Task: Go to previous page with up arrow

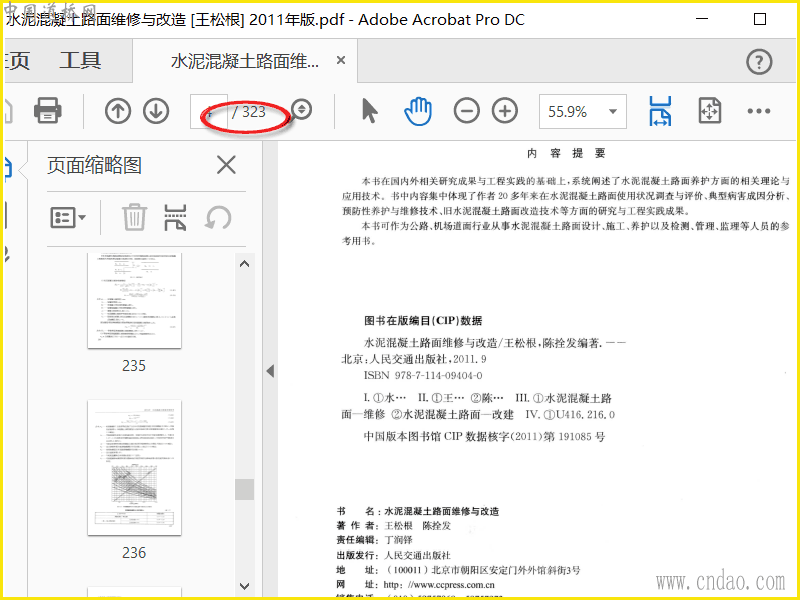Action: click(118, 111)
